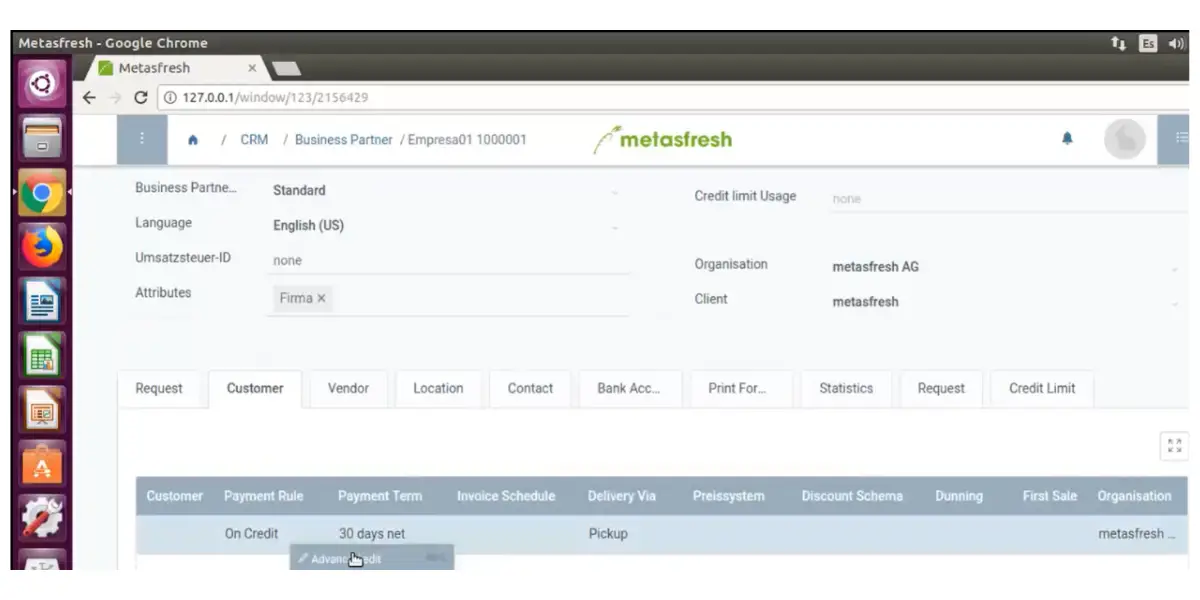Open the Es keyboard layout indicator
Screen dimensions: 1200x600
[x=1148, y=43]
